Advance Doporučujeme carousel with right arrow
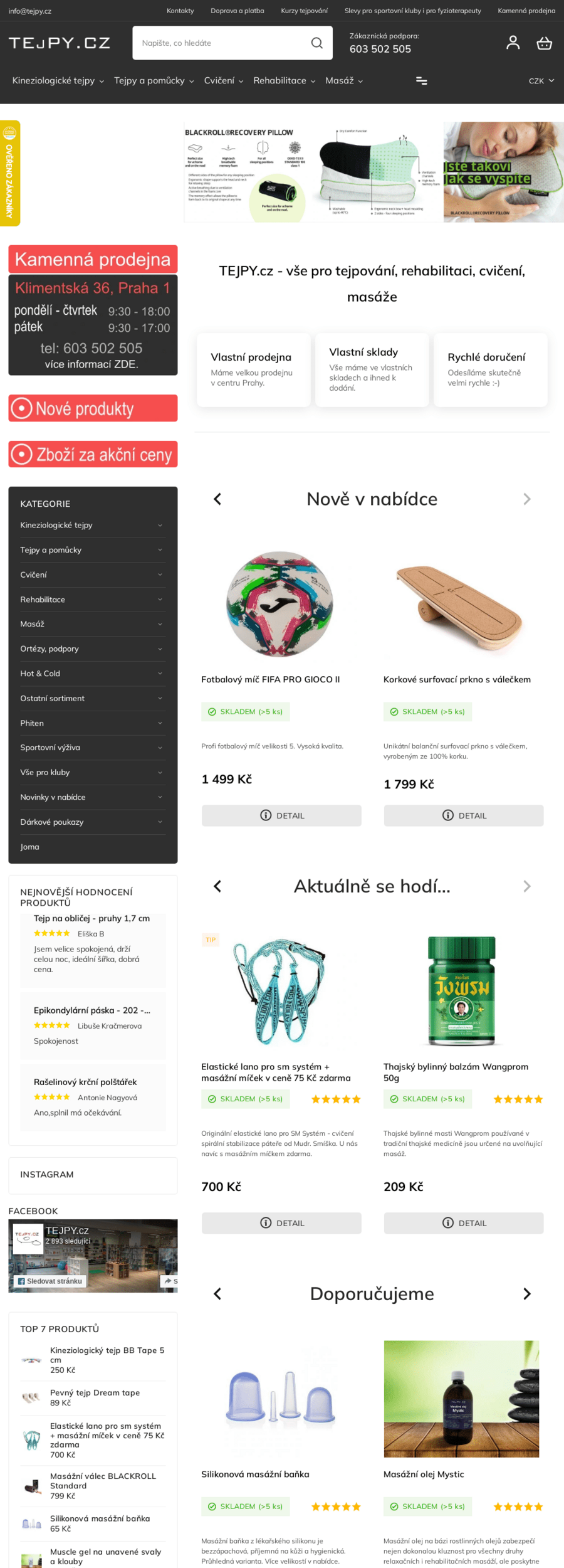The height and width of the screenshot is (1568, 564). click(527, 1293)
